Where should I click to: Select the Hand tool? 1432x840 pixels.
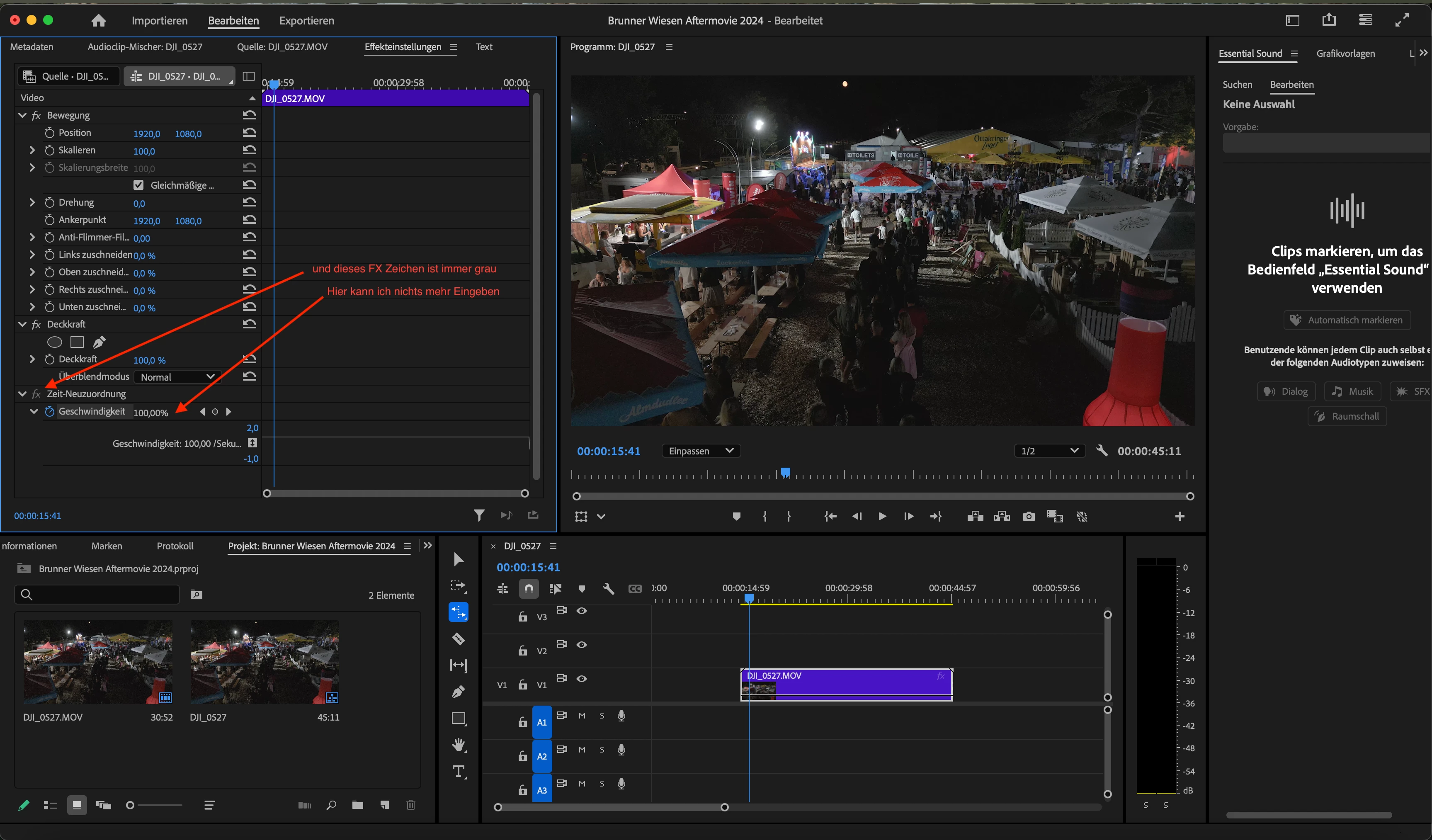click(458, 745)
